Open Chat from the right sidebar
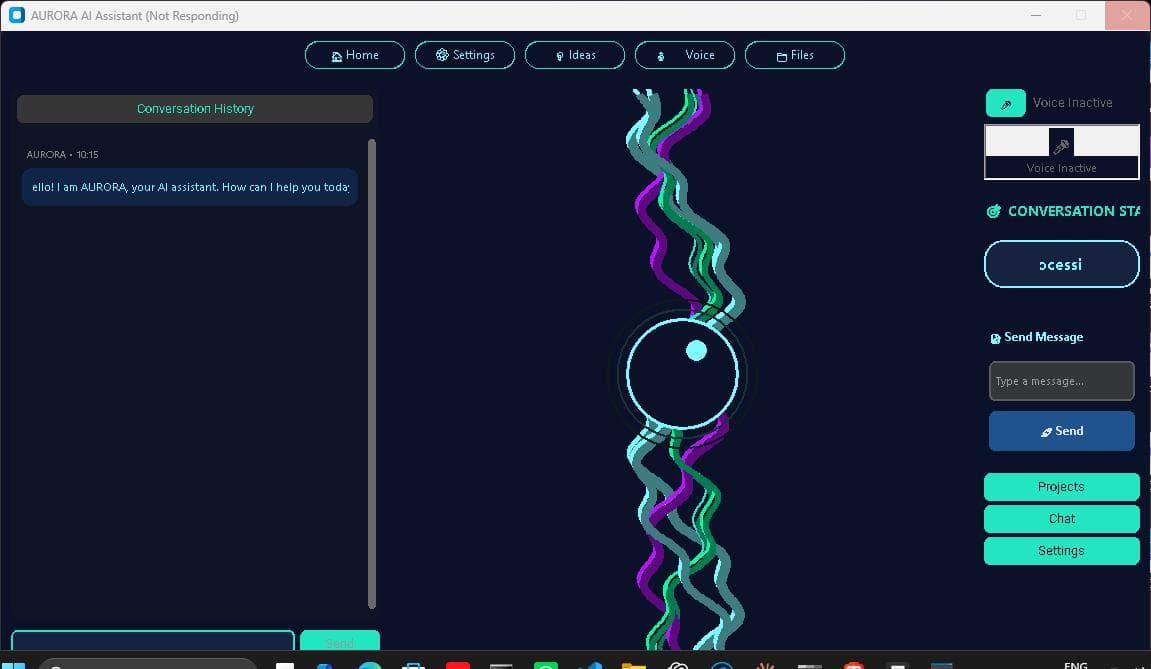Screen dimensions: 1151x669 pyautogui.click(x=1061, y=519)
